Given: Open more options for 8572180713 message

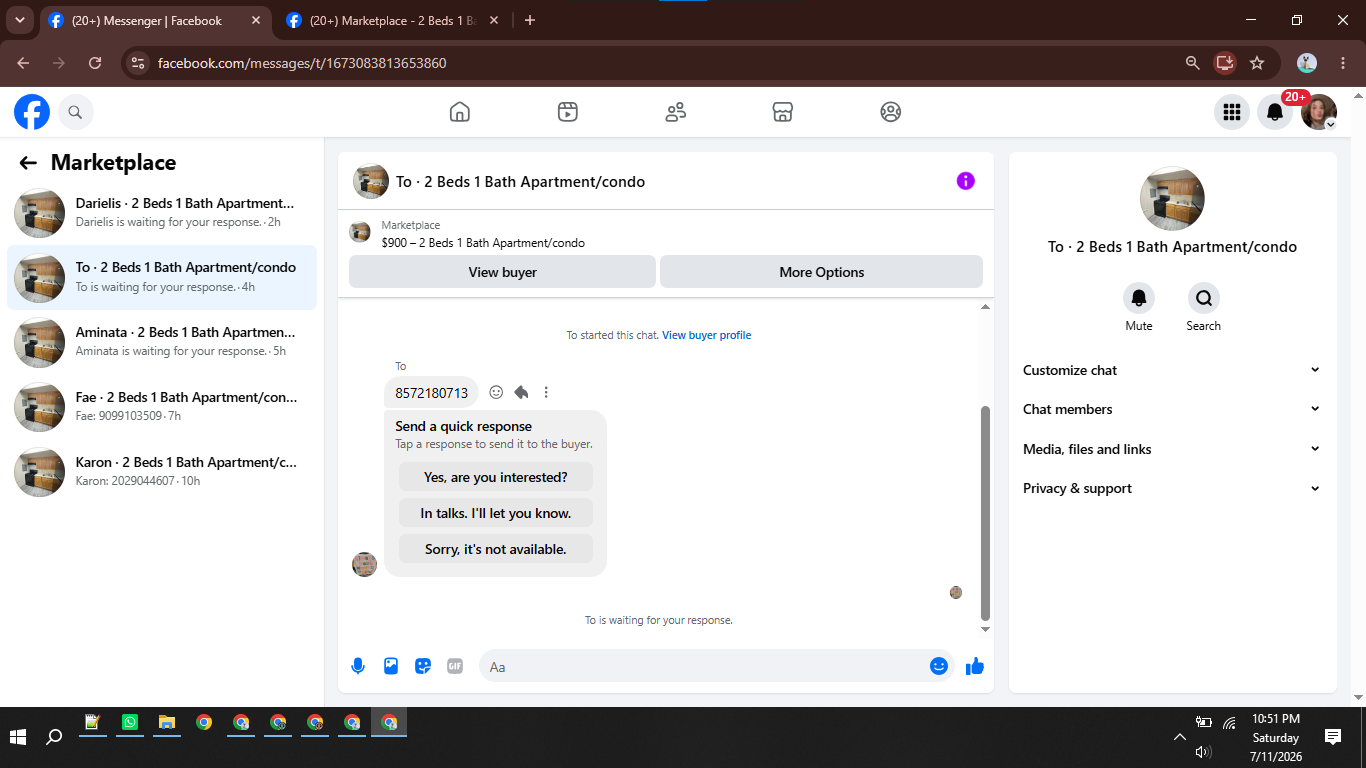Looking at the screenshot, I should pyautogui.click(x=546, y=392).
